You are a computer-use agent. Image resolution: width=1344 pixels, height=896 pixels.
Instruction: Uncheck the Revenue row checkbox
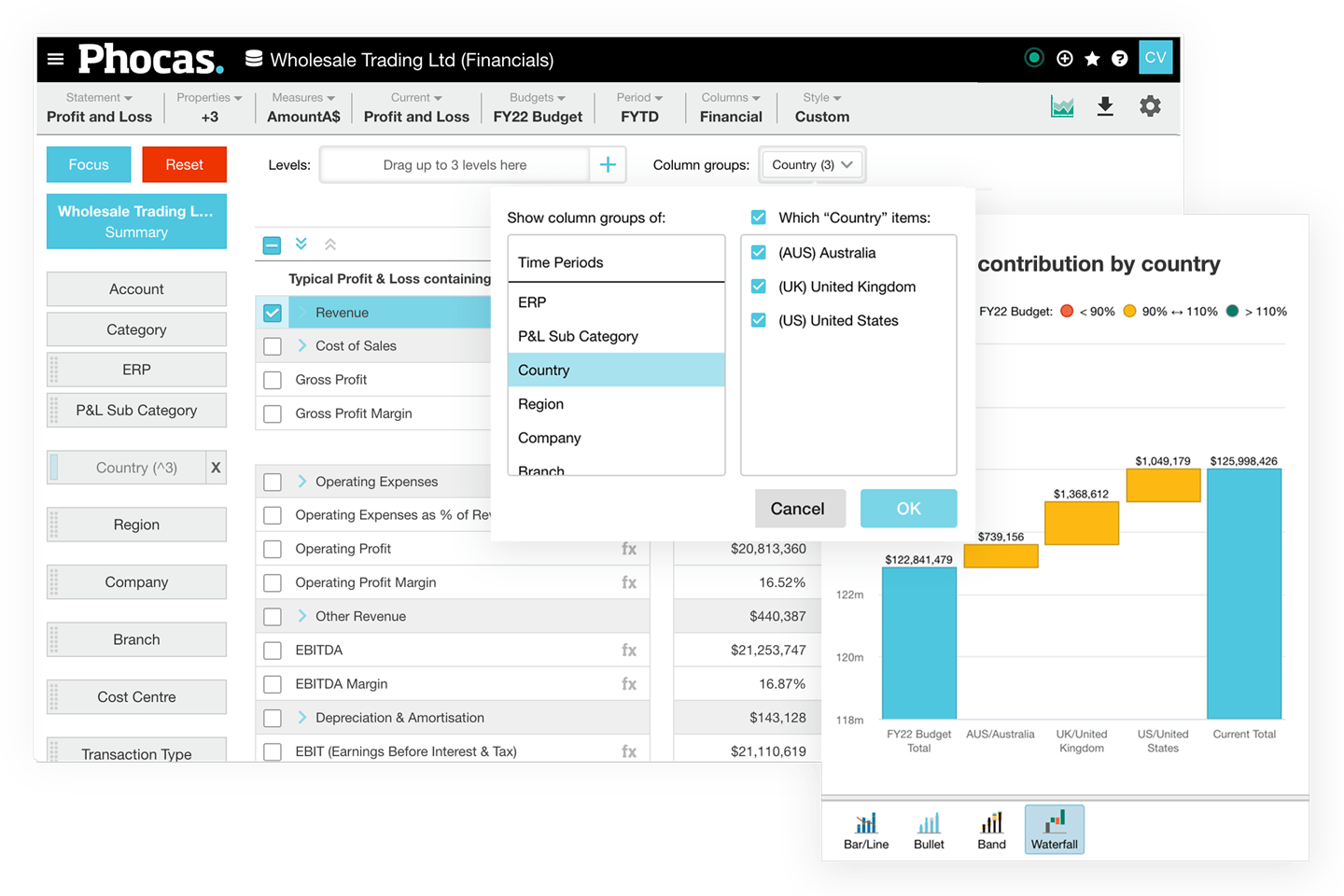[x=272, y=312]
